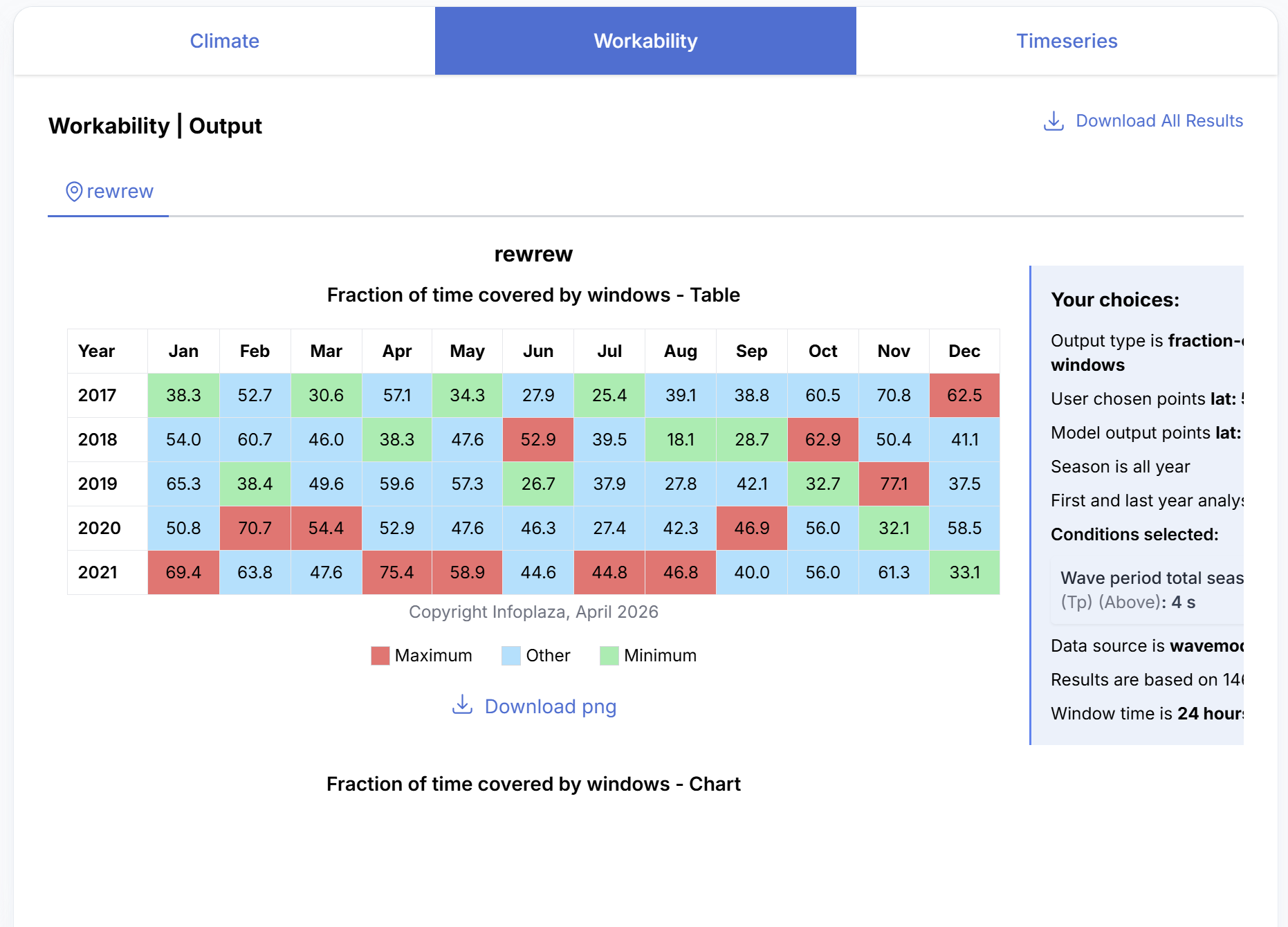
Task: Click the red Maximum legend swatch
Action: click(380, 656)
